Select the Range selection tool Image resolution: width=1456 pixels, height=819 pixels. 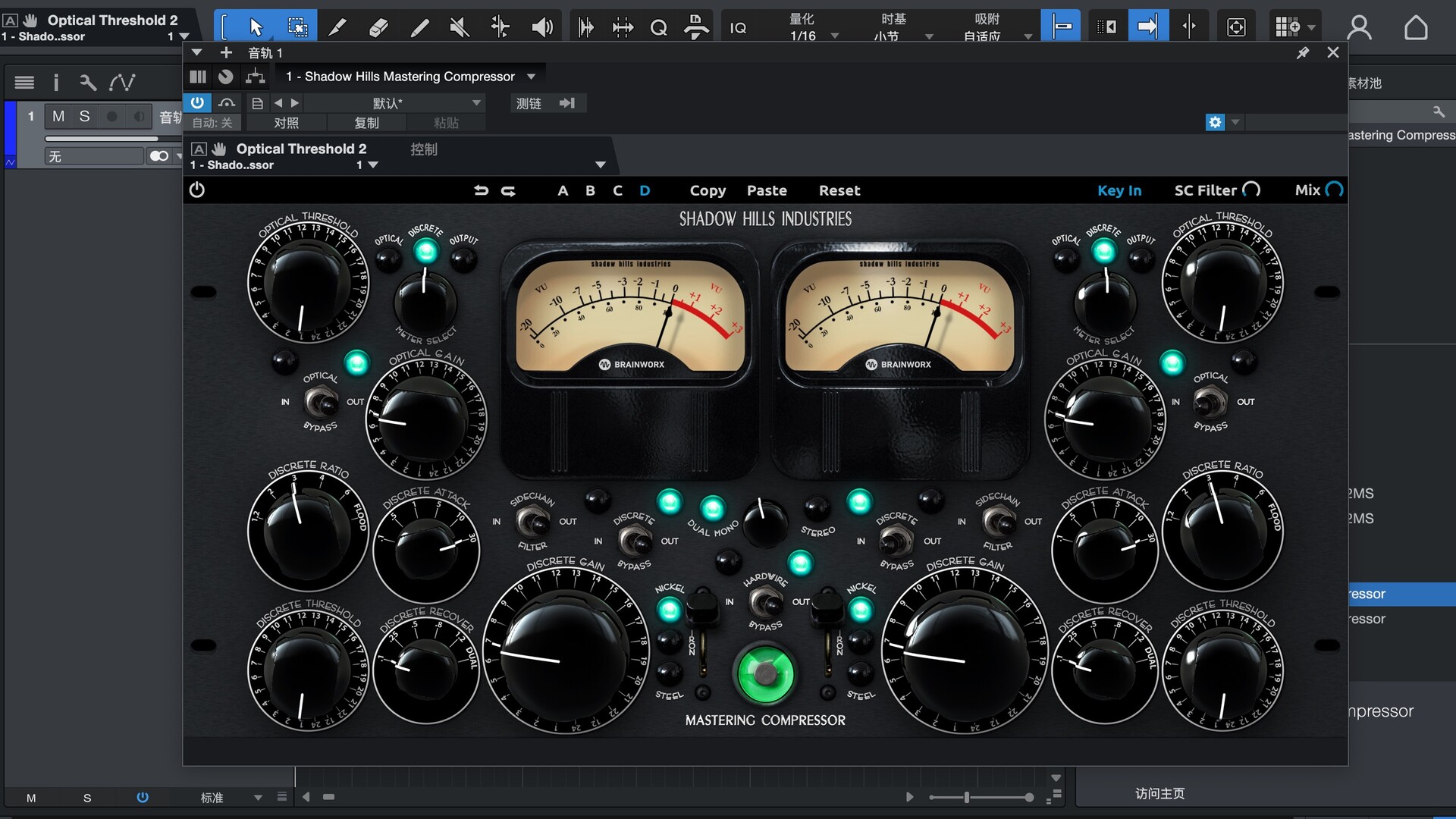coord(297,27)
